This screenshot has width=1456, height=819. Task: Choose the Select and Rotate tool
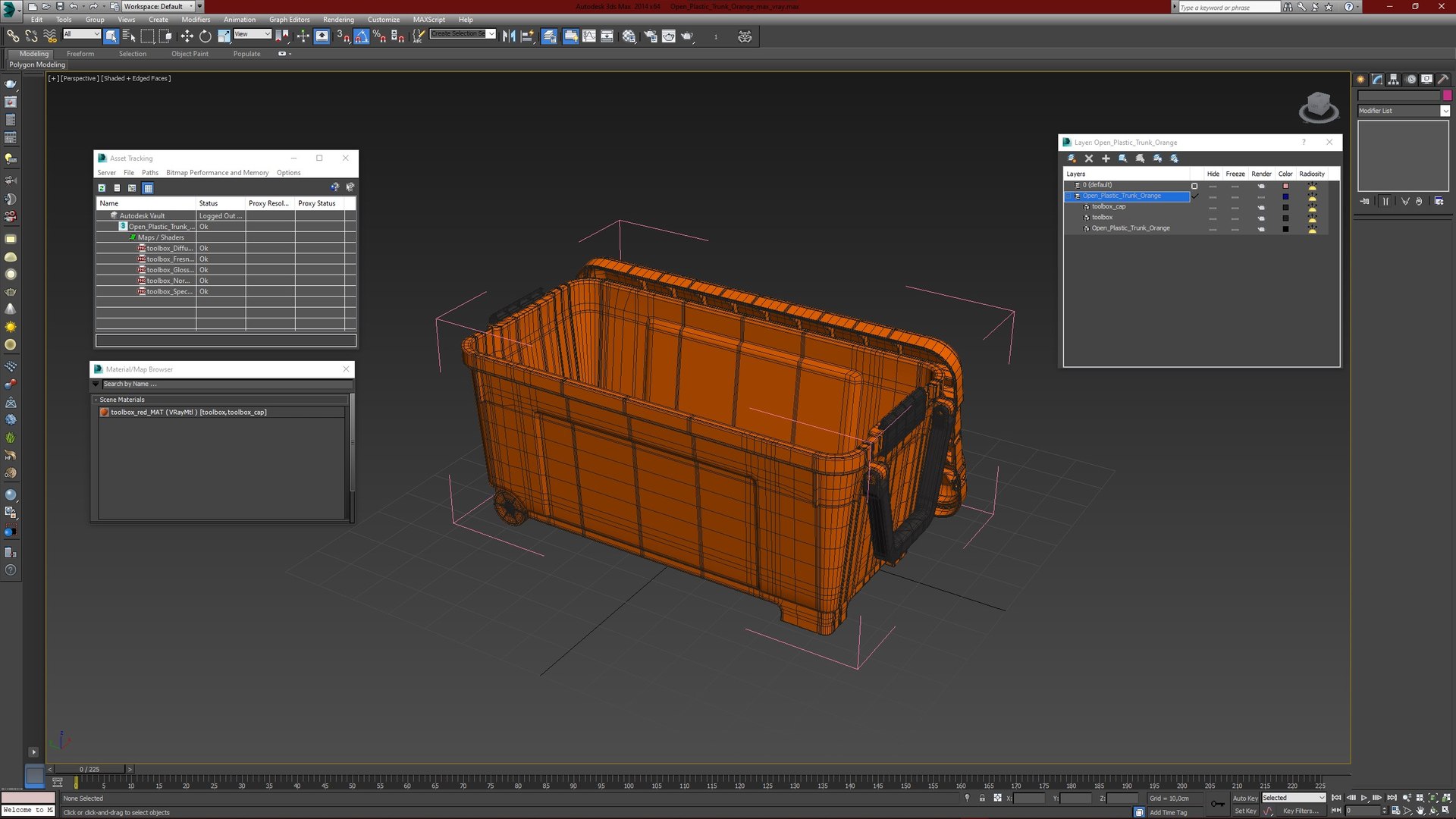[x=205, y=36]
